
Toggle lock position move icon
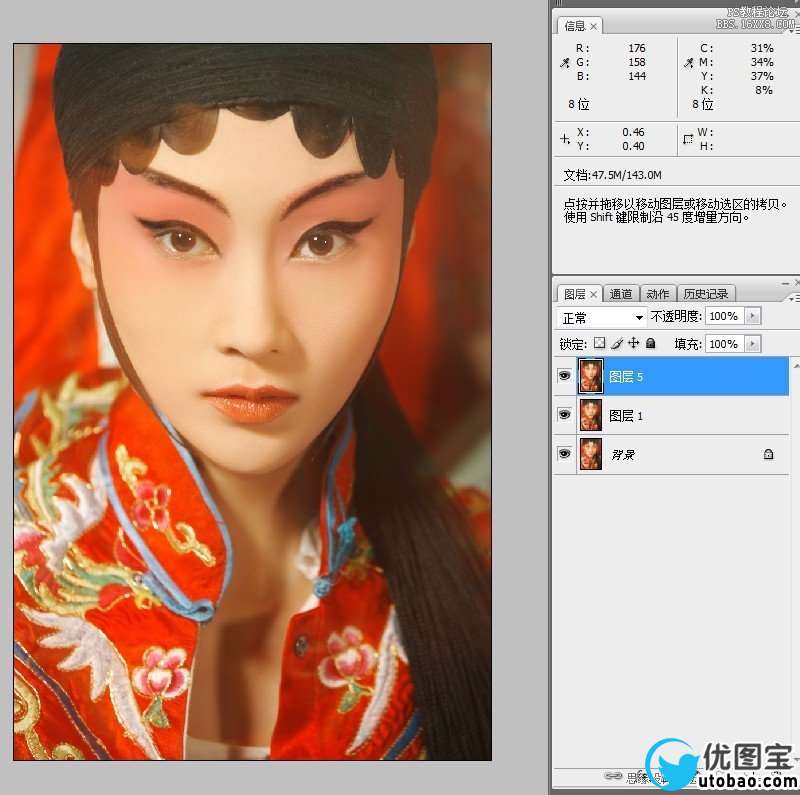[x=634, y=343]
